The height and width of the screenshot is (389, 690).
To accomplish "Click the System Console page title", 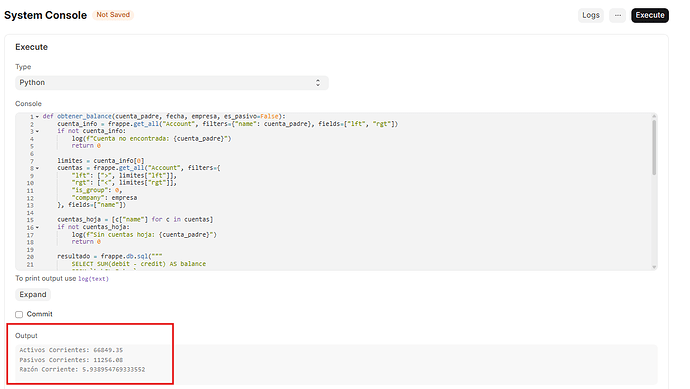I will [45, 15].
